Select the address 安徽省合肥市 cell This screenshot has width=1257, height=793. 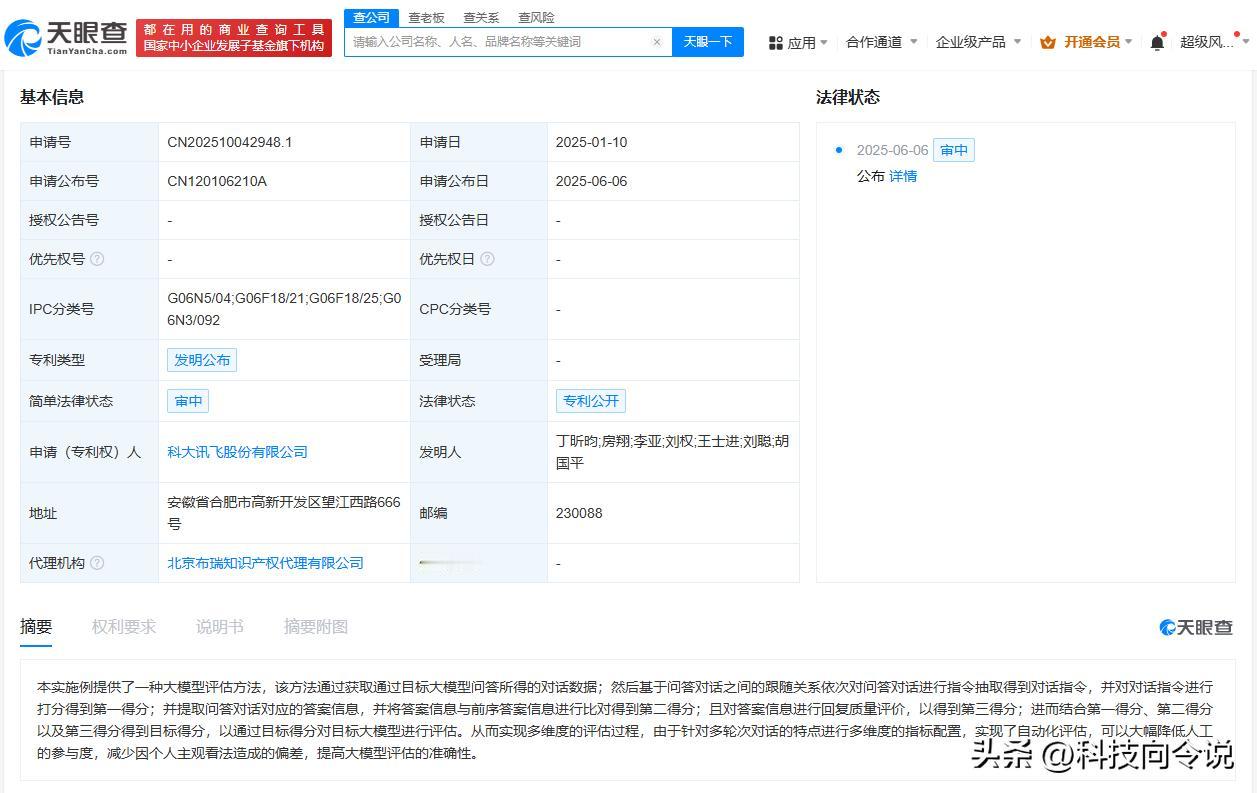click(x=284, y=513)
